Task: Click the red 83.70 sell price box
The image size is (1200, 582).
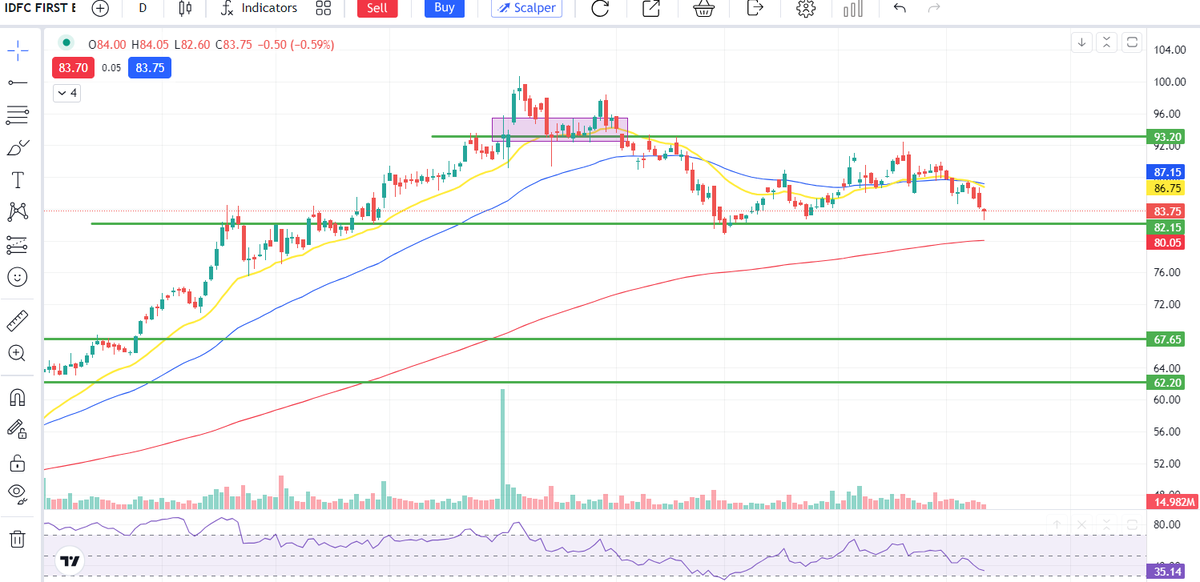Action: [73, 68]
